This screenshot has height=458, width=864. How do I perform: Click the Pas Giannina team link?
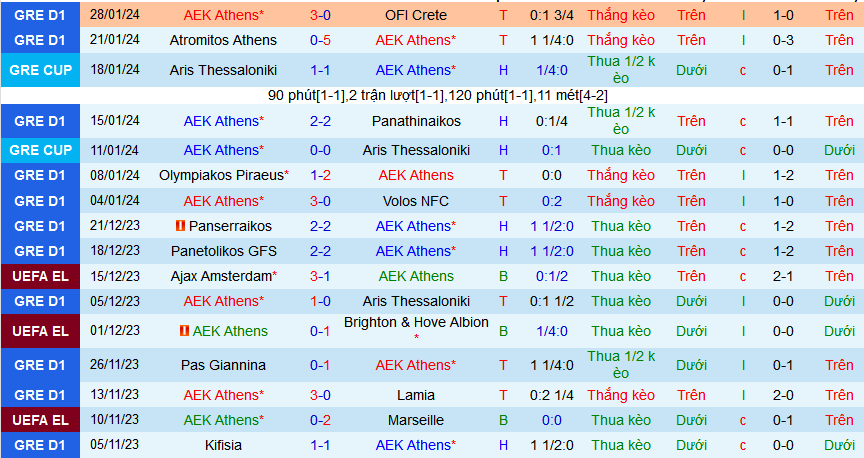point(223,365)
